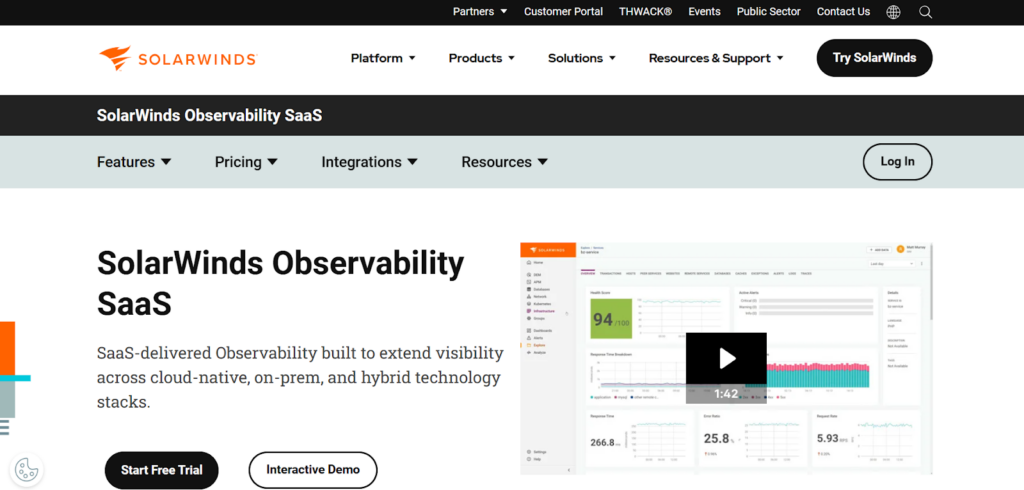Click the Try SolarWinds button

(874, 58)
